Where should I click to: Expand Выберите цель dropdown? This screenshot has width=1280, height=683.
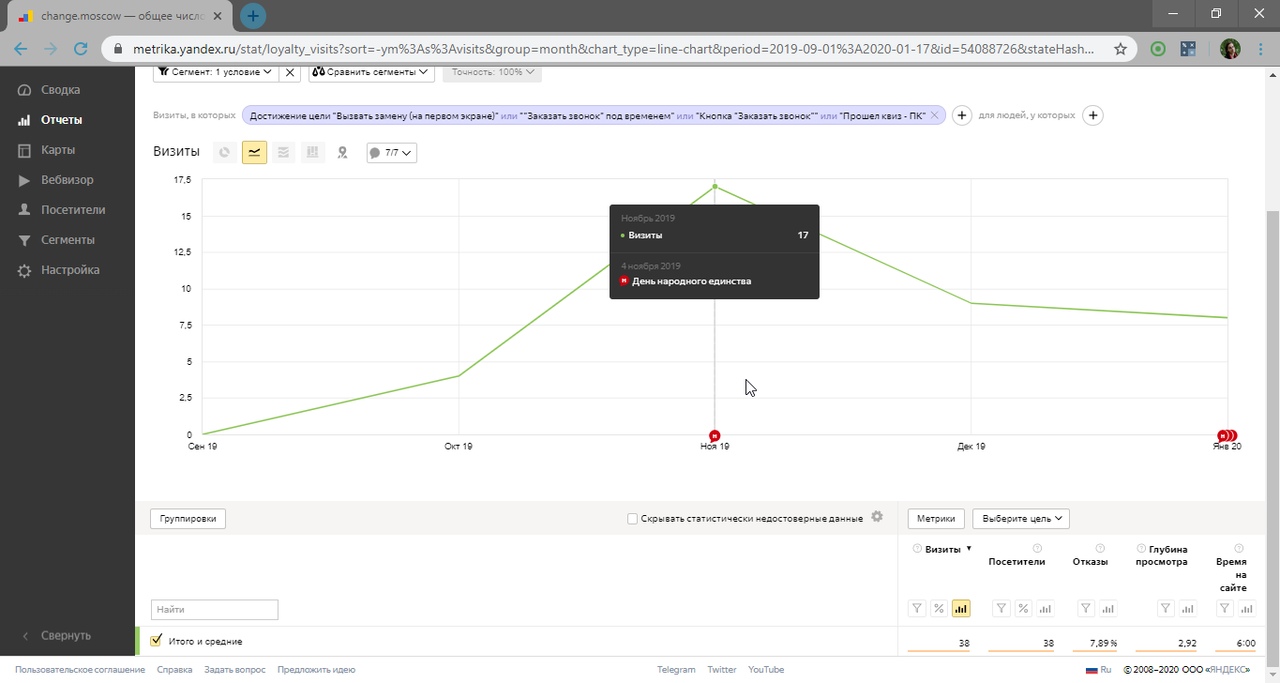1021,518
